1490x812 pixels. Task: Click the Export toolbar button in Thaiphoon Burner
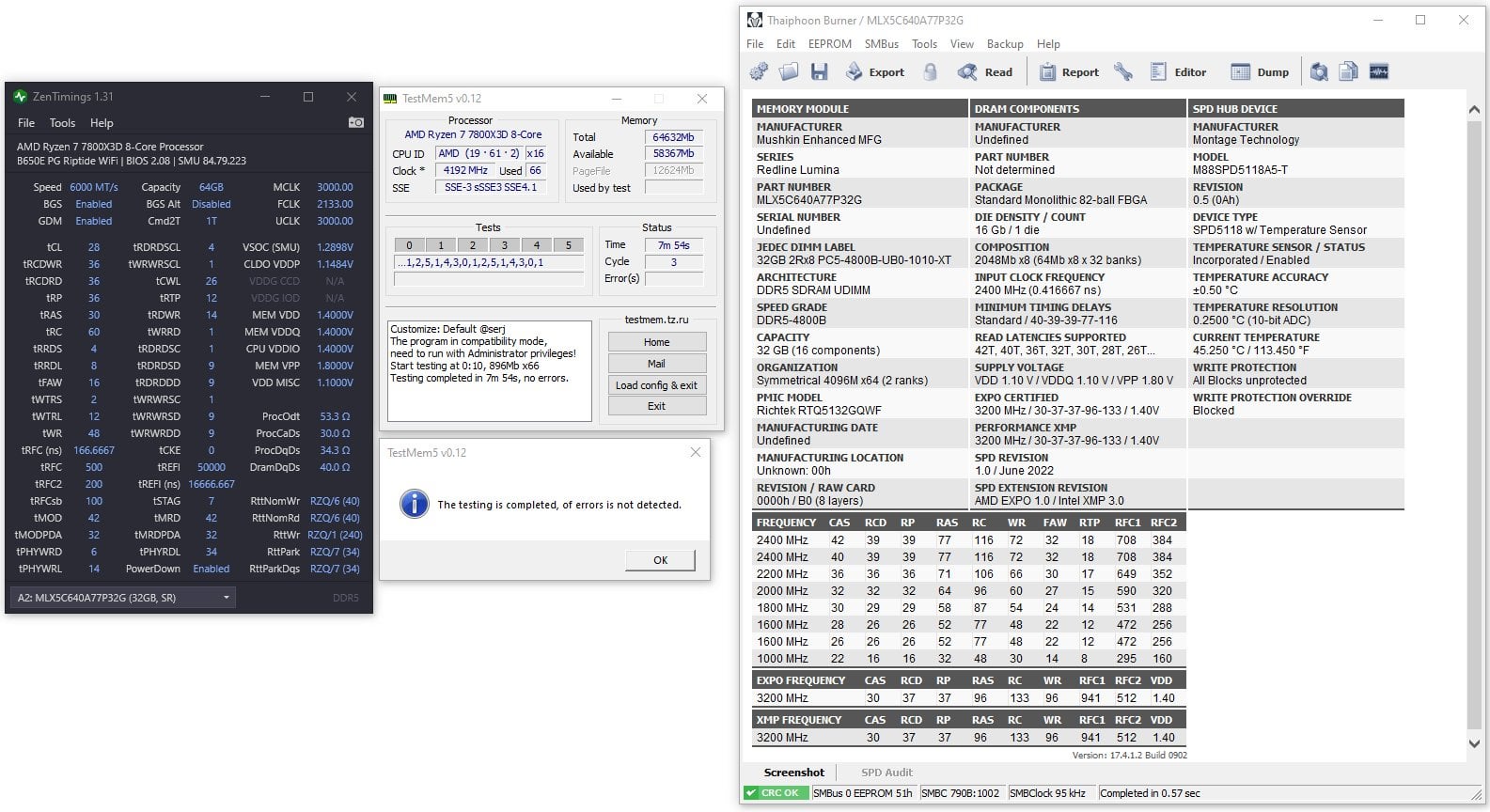pos(874,72)
